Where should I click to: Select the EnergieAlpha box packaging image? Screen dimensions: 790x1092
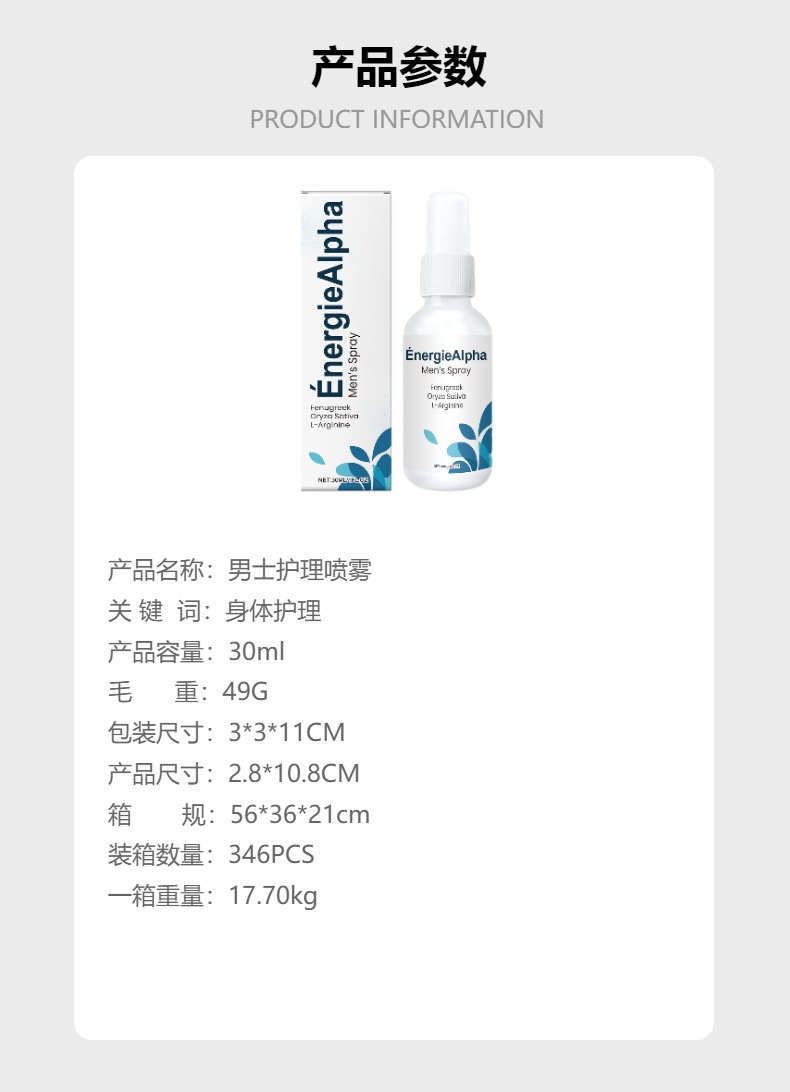tap(346, 341)
